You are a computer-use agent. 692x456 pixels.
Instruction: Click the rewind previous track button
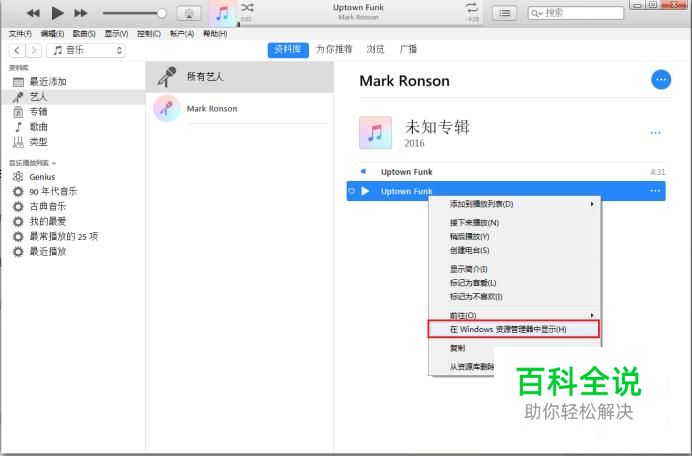point(33,13)
